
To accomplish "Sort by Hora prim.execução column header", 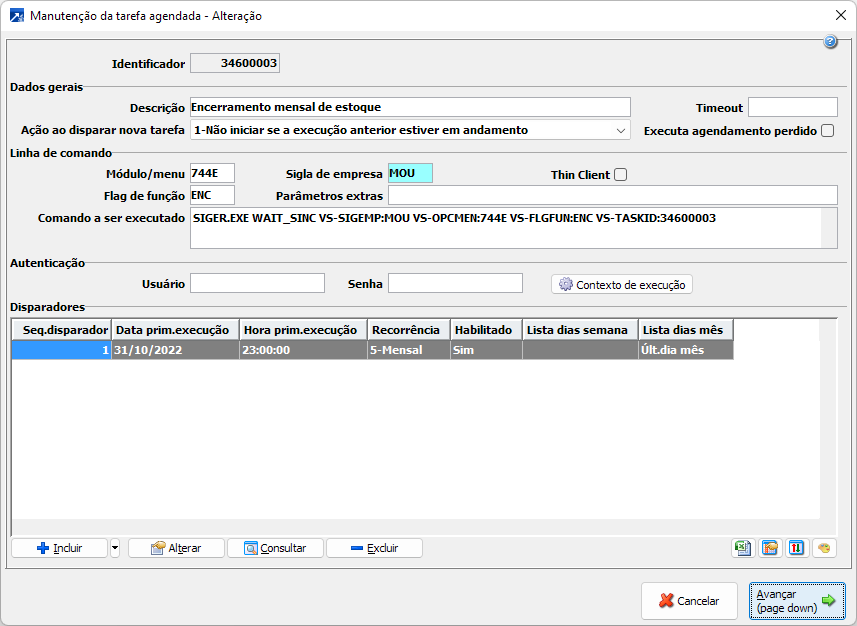I will click(303, 330).
